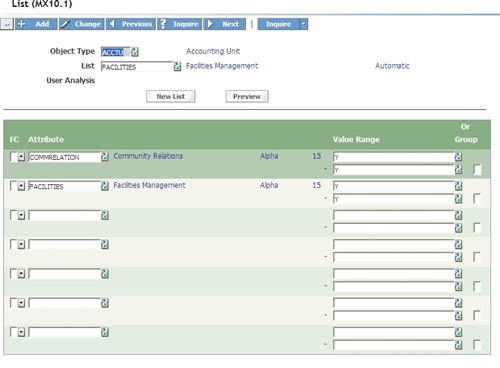
Task: Go to Next record in toolbar
Action: tap(225, 24)
